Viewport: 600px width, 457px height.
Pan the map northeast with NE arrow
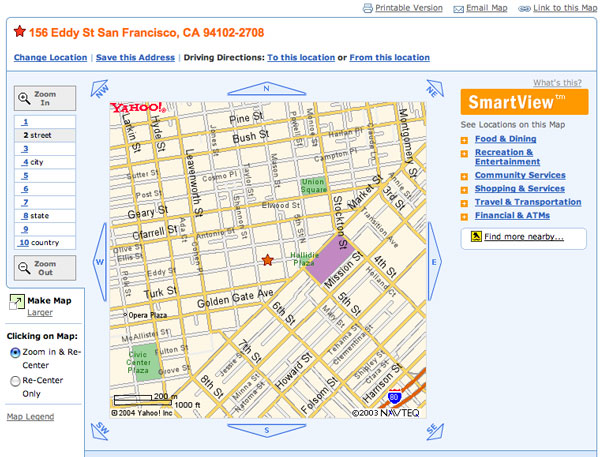tap(434, 88)
